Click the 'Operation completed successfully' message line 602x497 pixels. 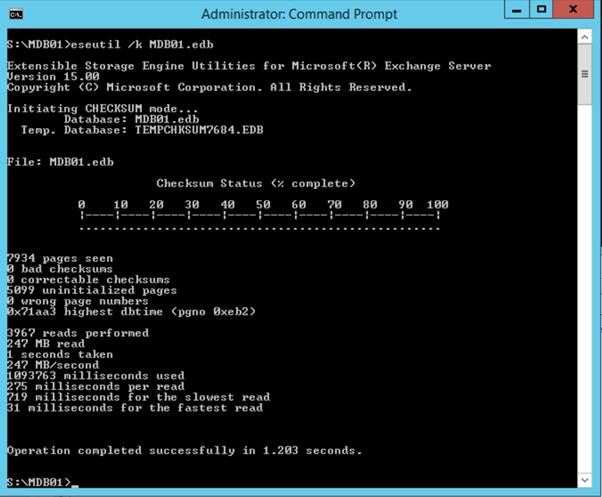click(x=184, y=451)
